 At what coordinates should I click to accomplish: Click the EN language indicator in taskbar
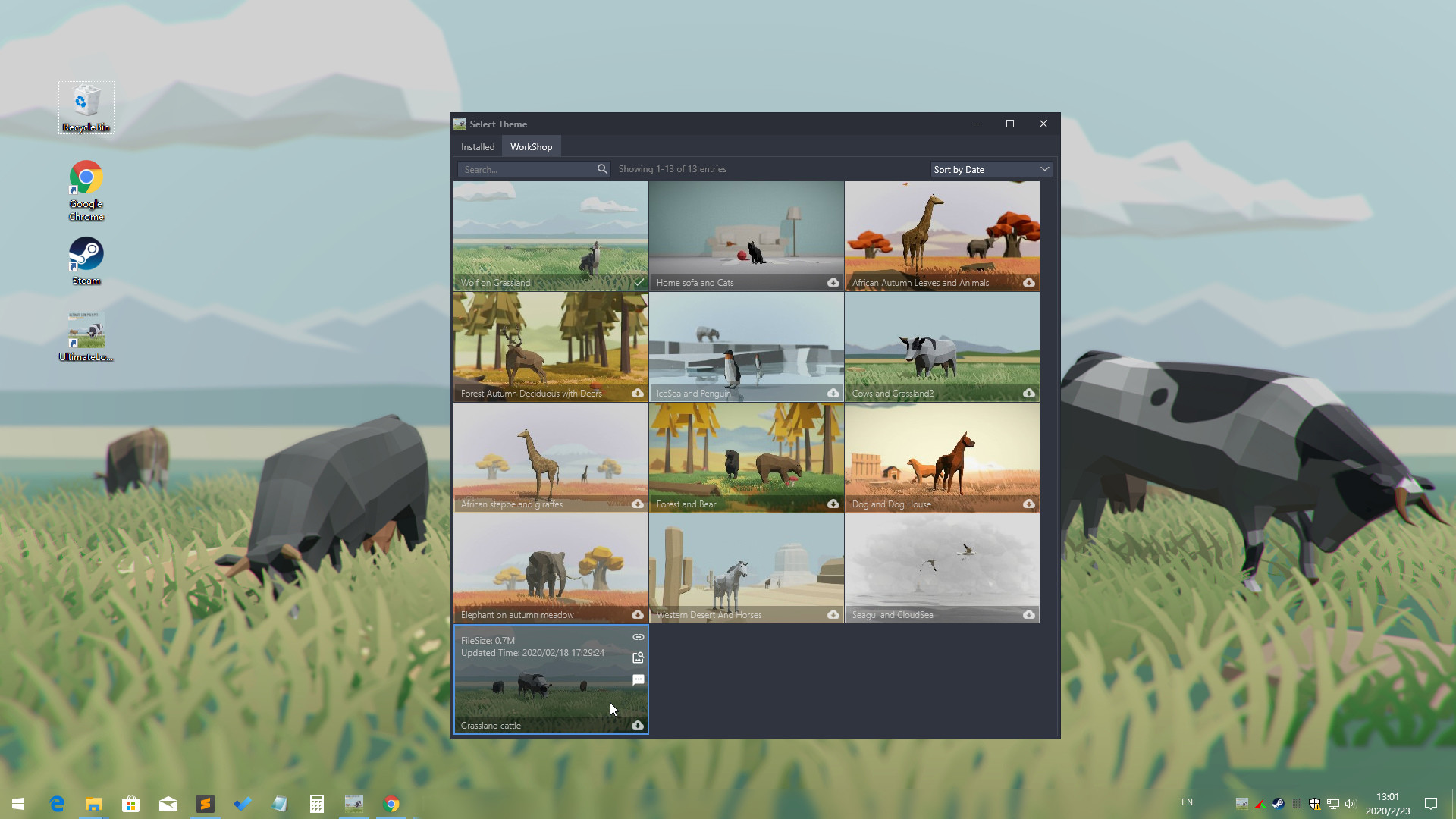1188,803
